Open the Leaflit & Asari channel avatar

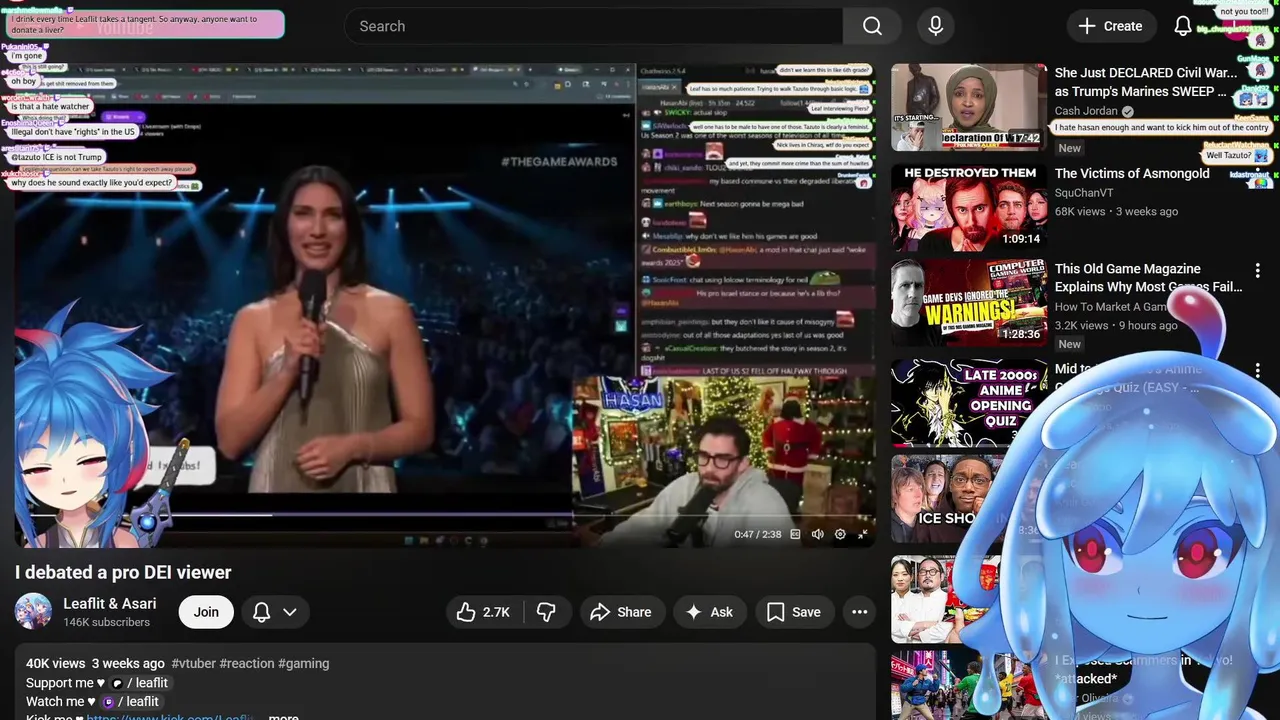[x=33, y=611]
